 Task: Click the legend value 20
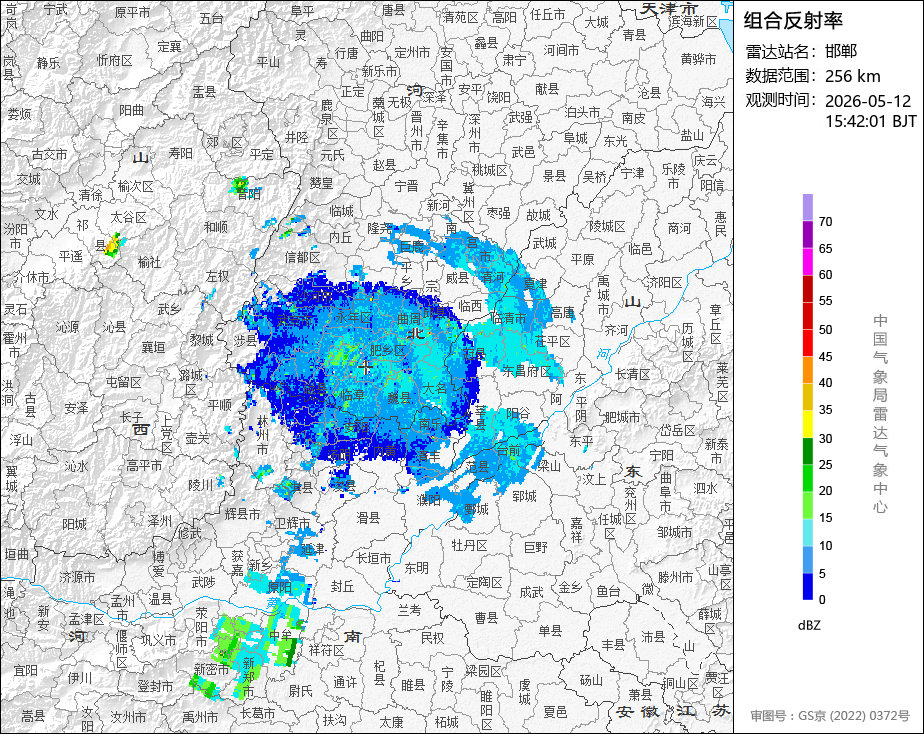pyautogui.click(x=826, y=491)
